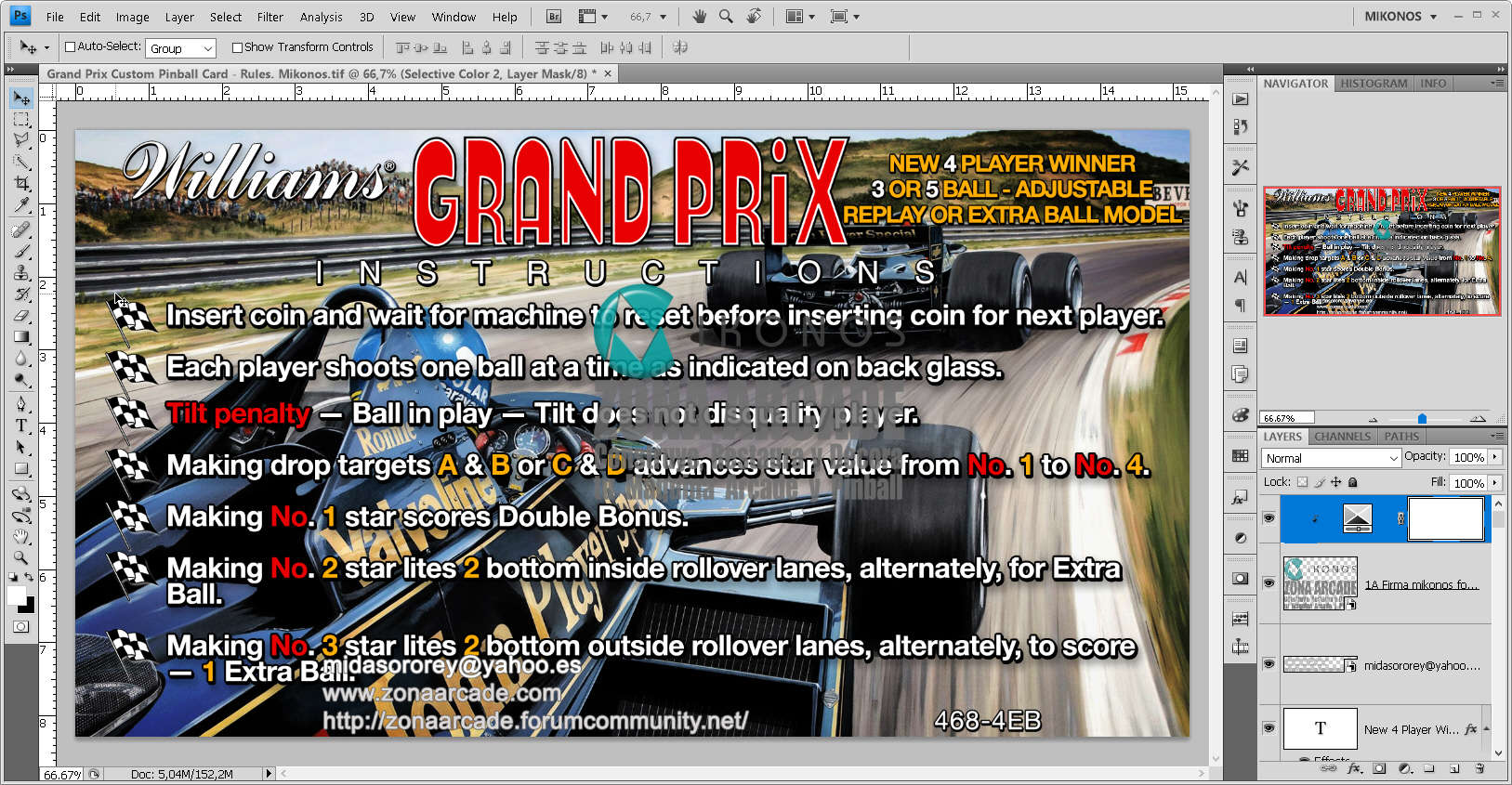Open the Fill slider arrow
This screenshot has height=785, width=1512.
tap(1494, 482)
